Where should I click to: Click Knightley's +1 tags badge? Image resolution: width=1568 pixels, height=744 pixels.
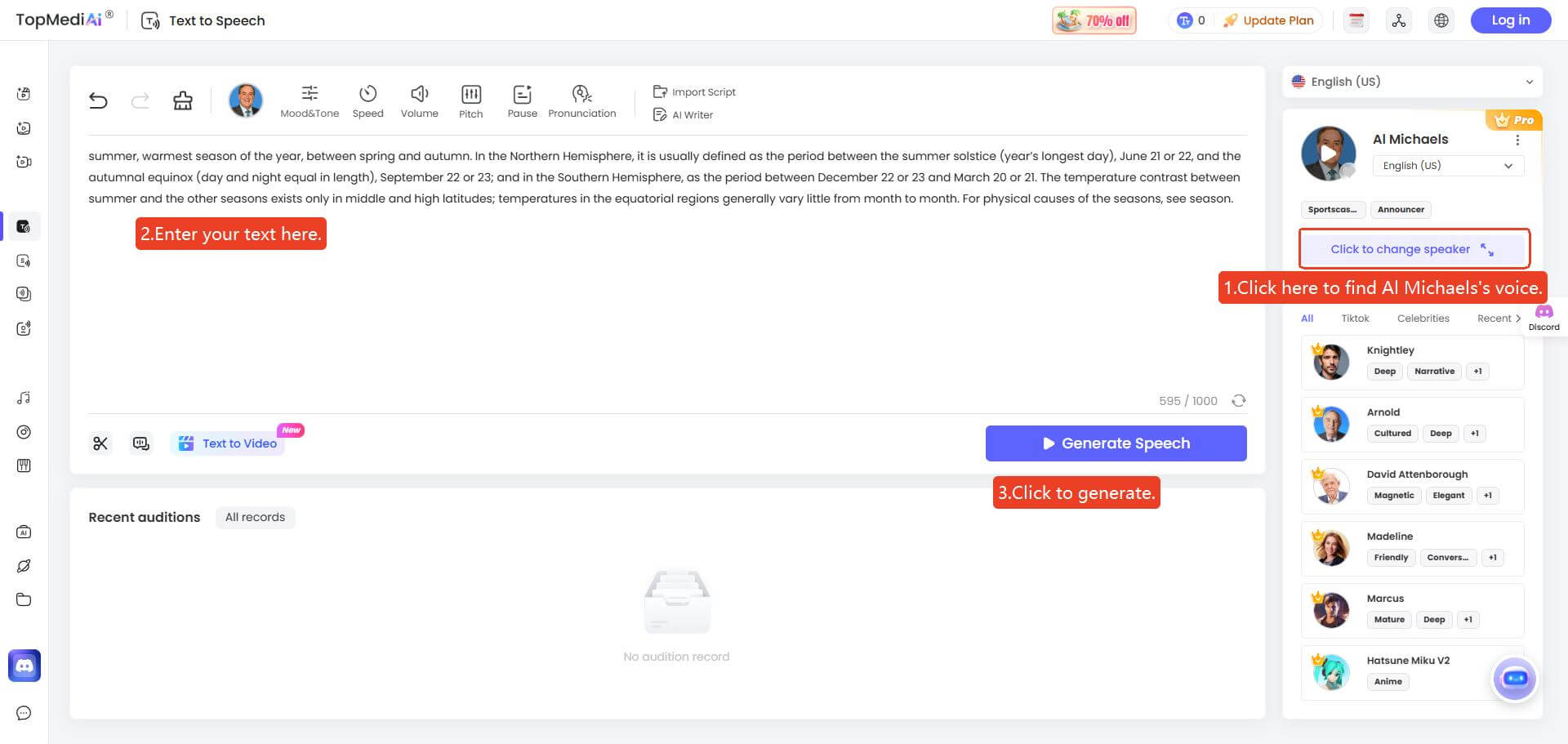click(1477, 372)
